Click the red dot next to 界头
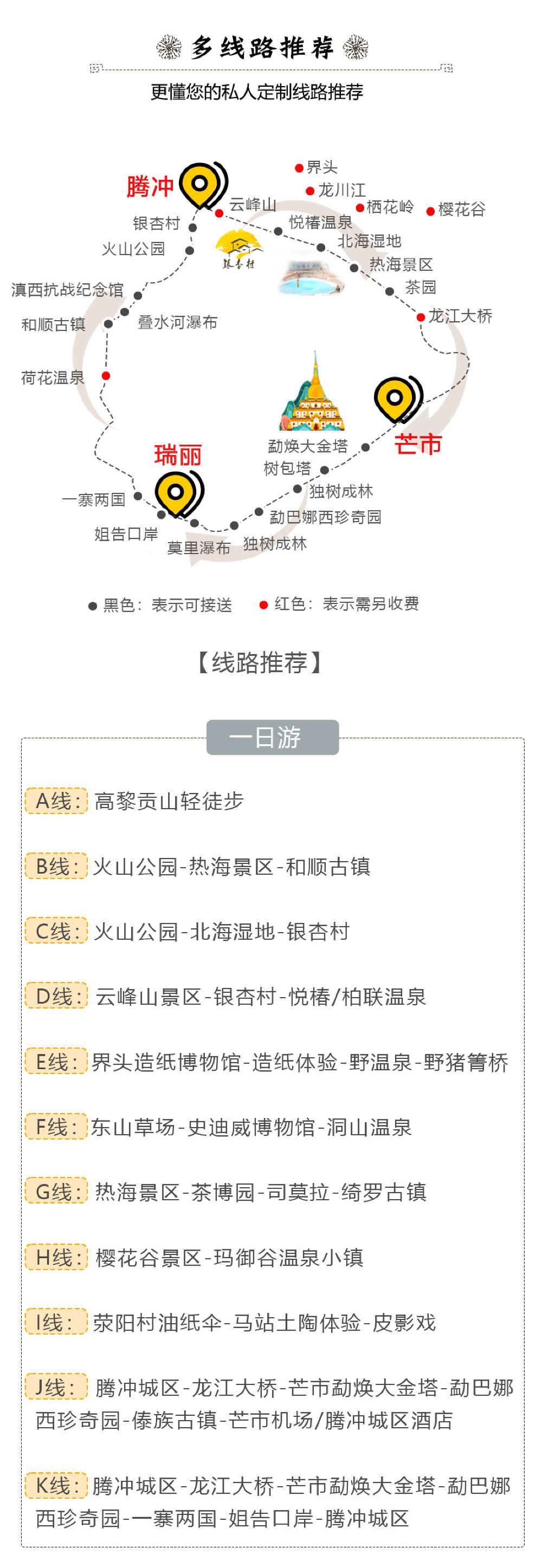The image size is (542, 1568). pos(299,168)
